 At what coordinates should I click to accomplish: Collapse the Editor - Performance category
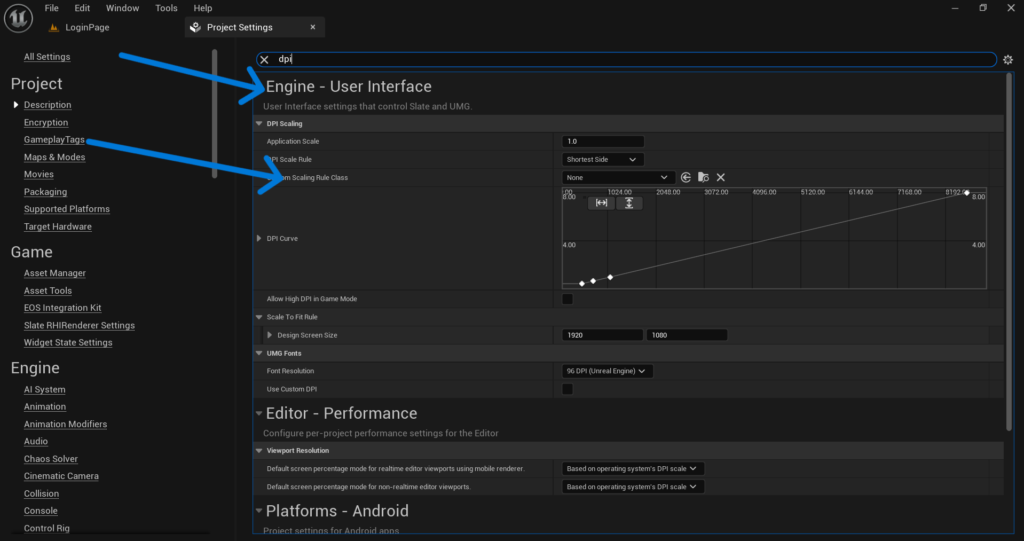click(259, 413)
